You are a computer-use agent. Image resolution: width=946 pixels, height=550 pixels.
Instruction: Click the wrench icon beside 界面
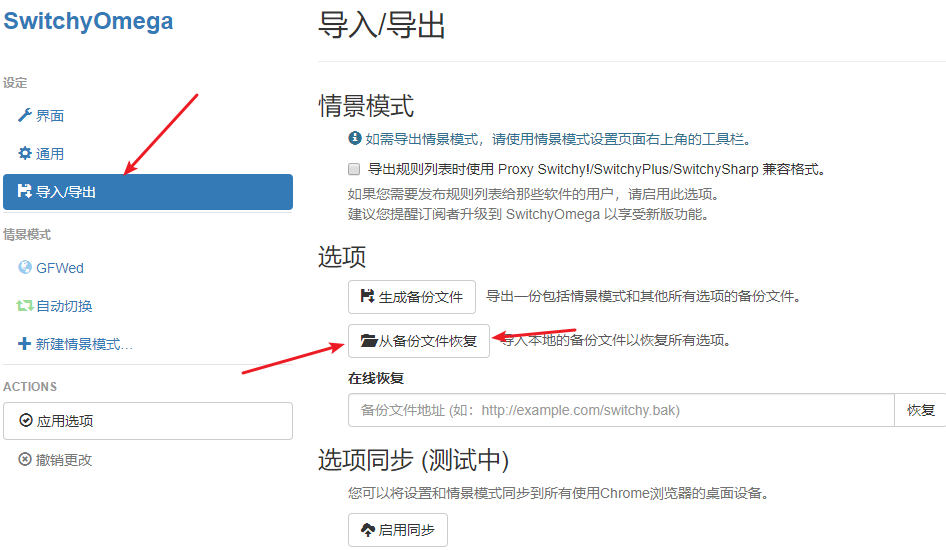(x=25, y=115)
